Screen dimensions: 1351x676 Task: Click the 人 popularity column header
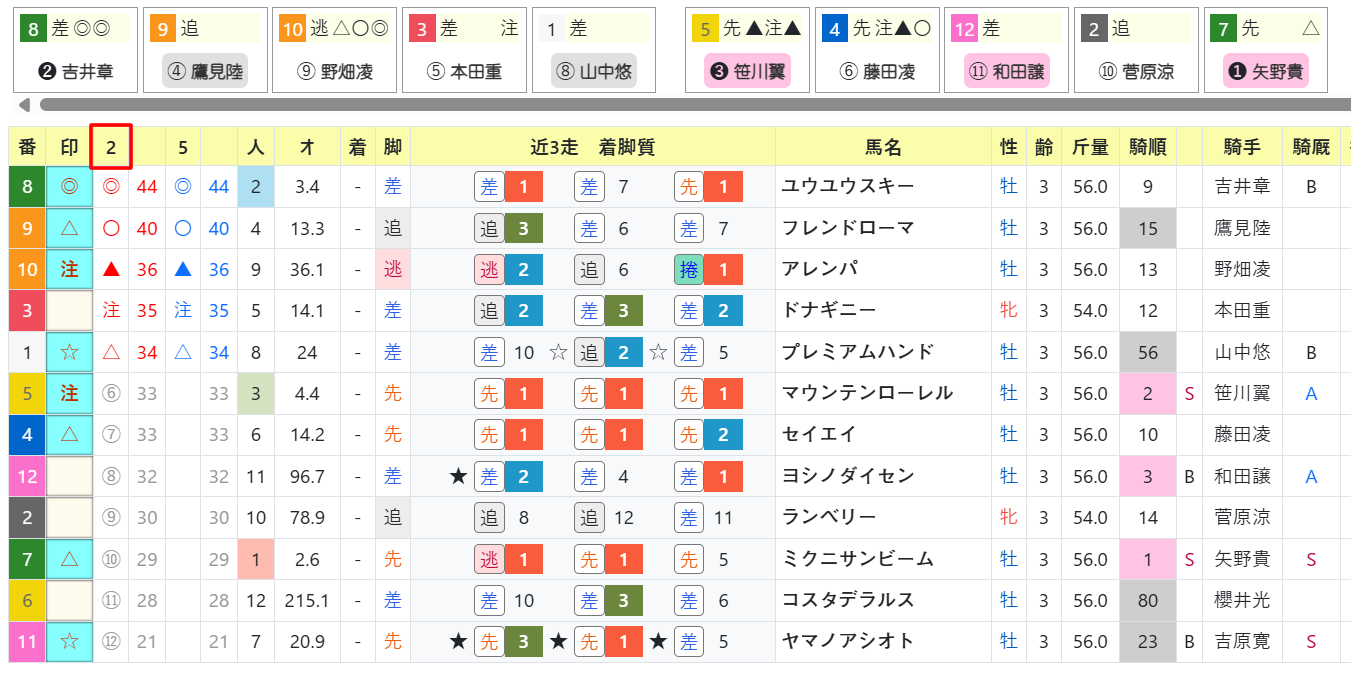pyautogui.click(x=256, y=147)
